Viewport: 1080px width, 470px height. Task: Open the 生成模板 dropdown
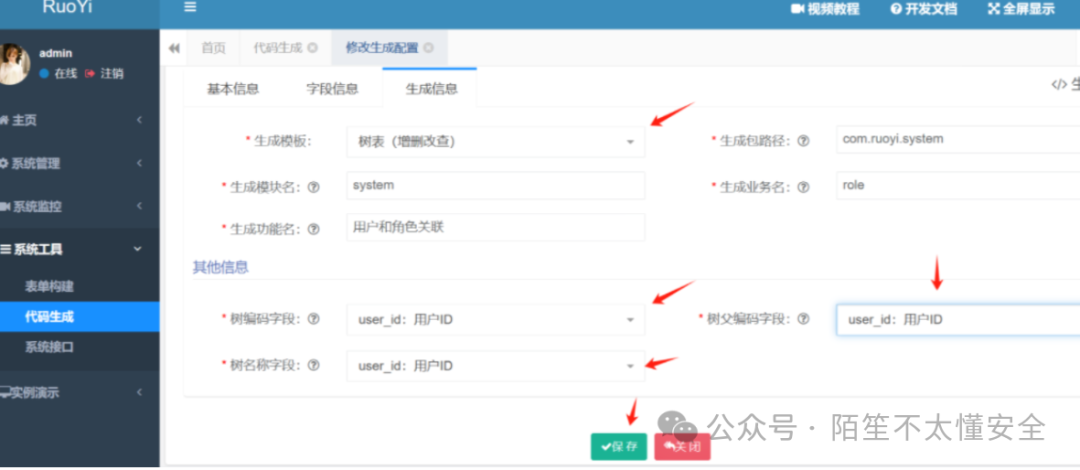495,142
